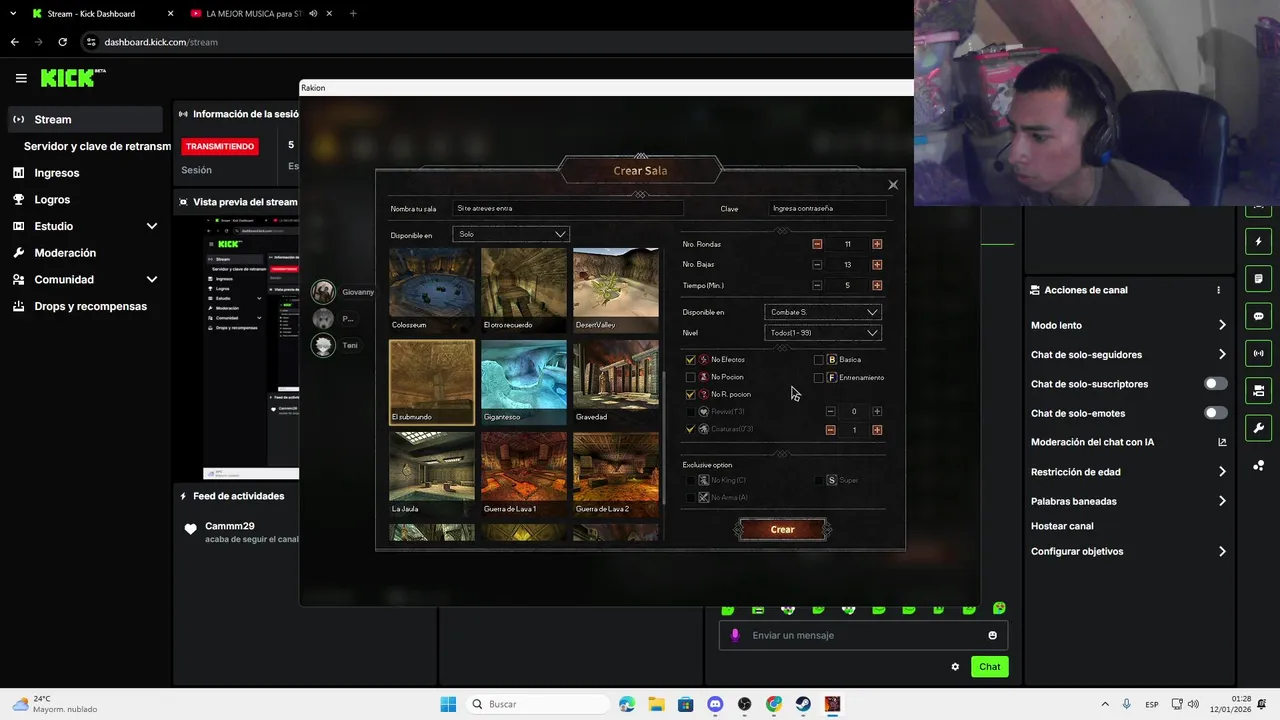The image size is (1280, 720).
Task: Decrease Tiempo (Min.) with minus button
Action: (x=817, y=286)
